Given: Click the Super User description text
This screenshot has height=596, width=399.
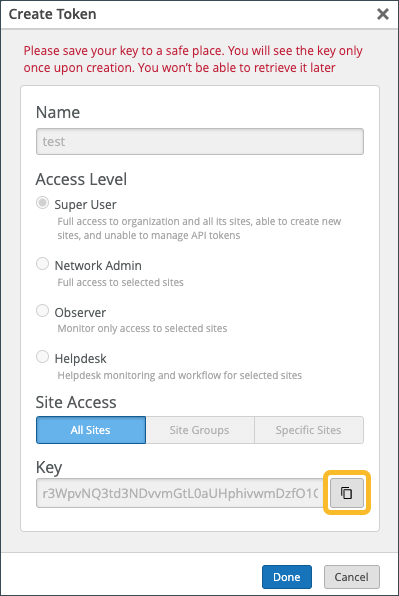Looking at the screenshot, I should (x=199, y=228).
